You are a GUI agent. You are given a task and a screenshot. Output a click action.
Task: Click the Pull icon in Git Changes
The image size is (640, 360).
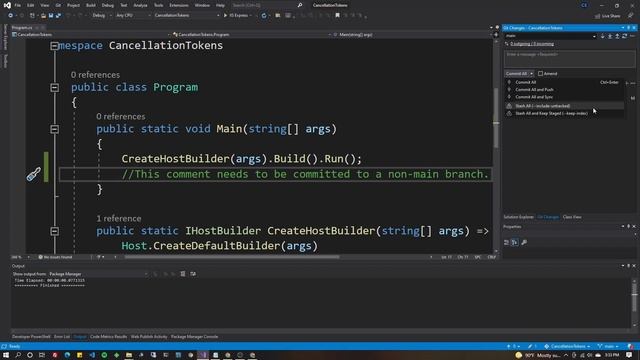tap(610, 36)
